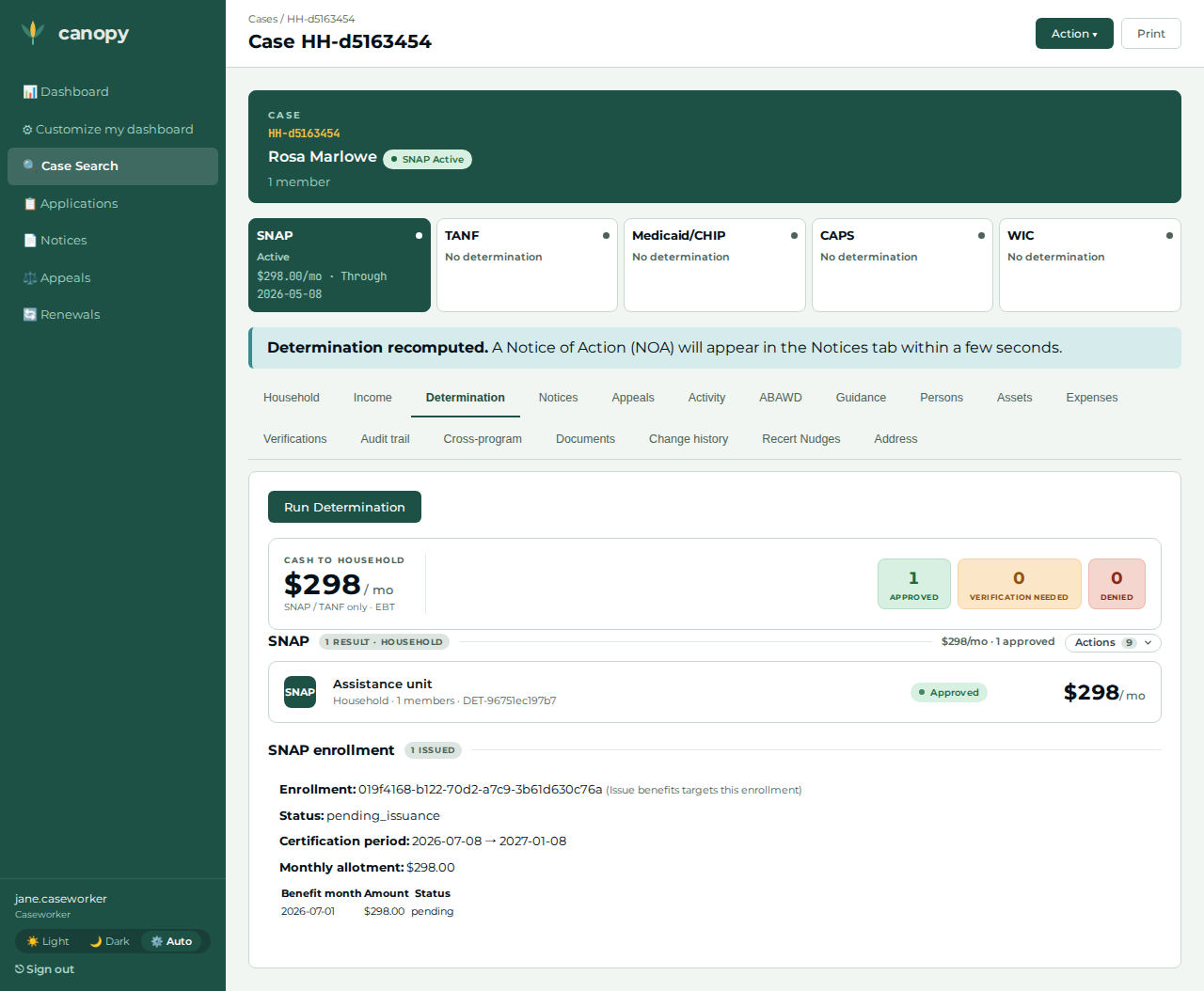Open Dashboard chart icon in sidebar
This screenshot has width=1204, height=991.
tap(30, 92)
